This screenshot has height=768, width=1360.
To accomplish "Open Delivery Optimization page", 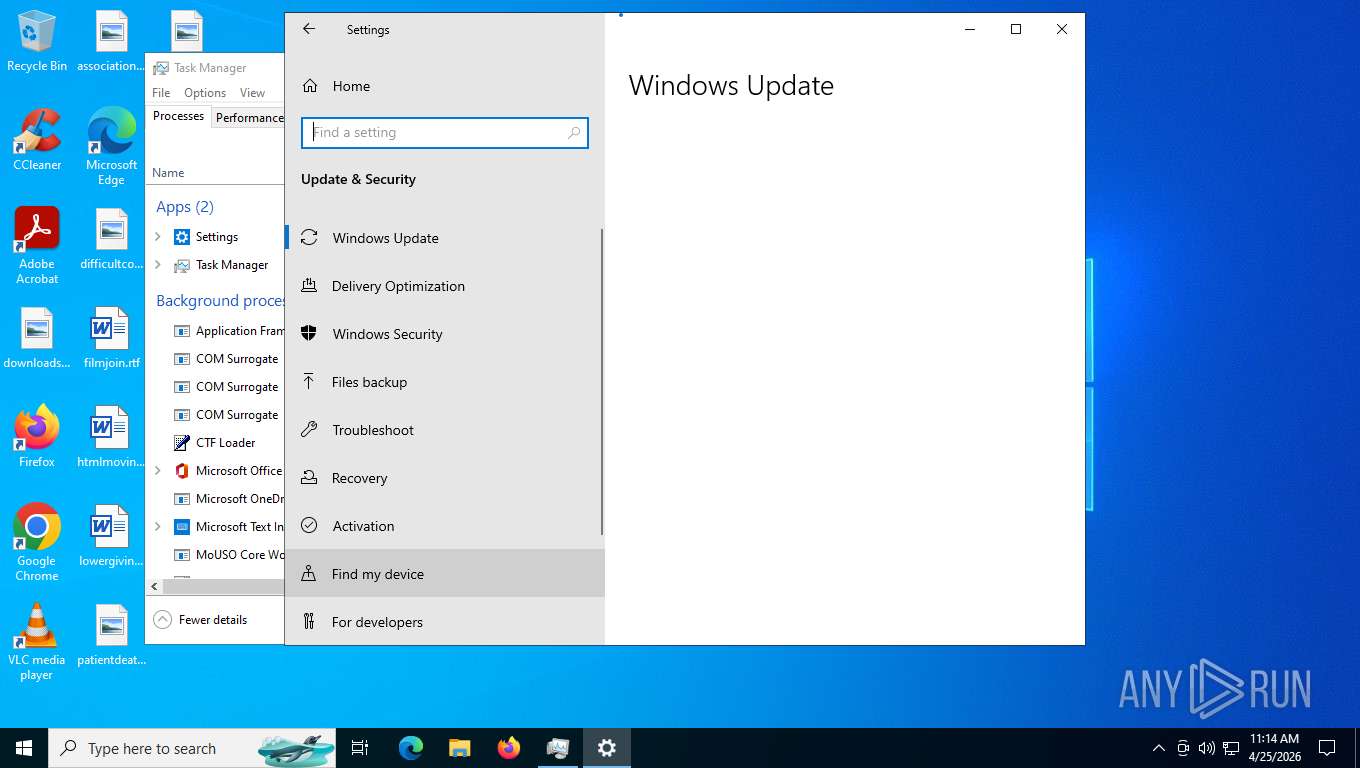I will [445, 286].
